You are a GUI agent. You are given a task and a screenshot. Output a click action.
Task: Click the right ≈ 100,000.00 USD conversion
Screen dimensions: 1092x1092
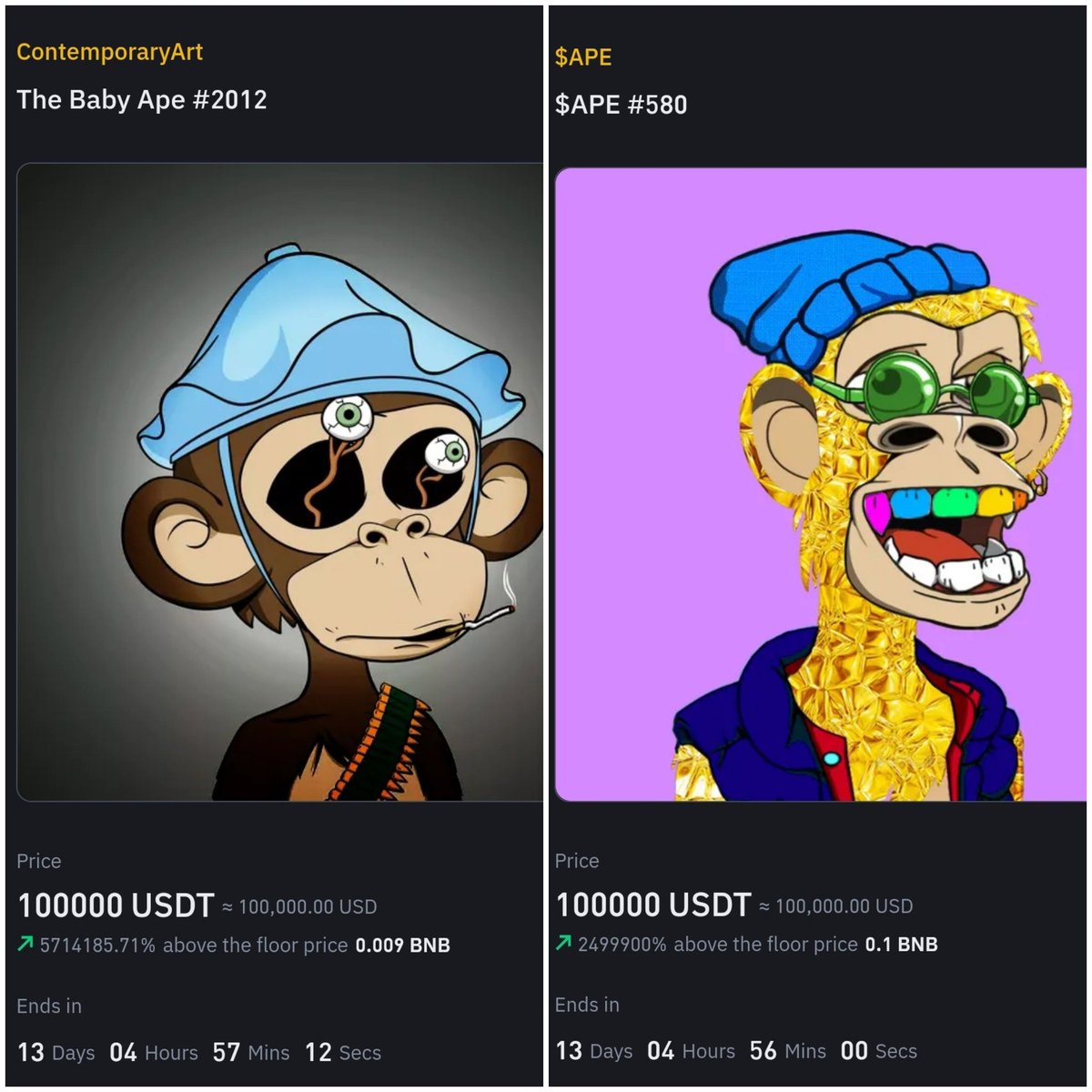pos(836,906)
